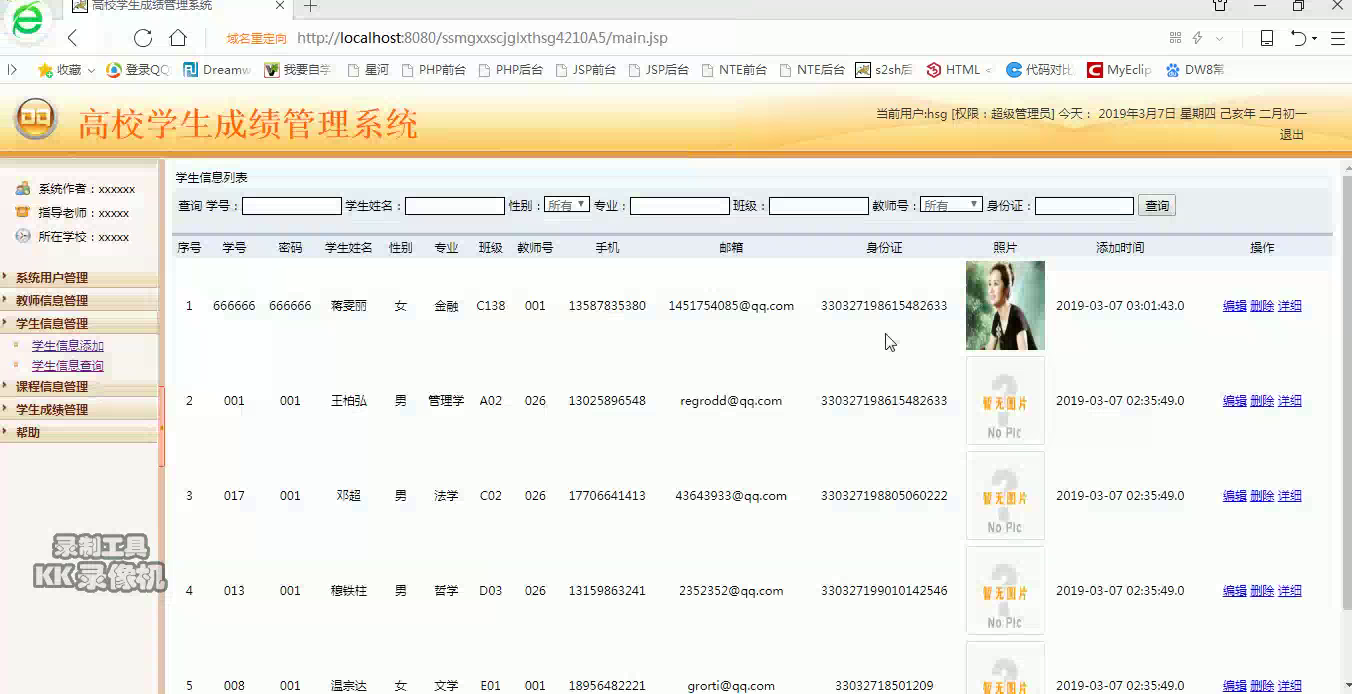Image resolution: width=1352 pixels, height=694 pixels.
Task: Open the PHP前台 bookmark
Action: click(x=433, y=70)
